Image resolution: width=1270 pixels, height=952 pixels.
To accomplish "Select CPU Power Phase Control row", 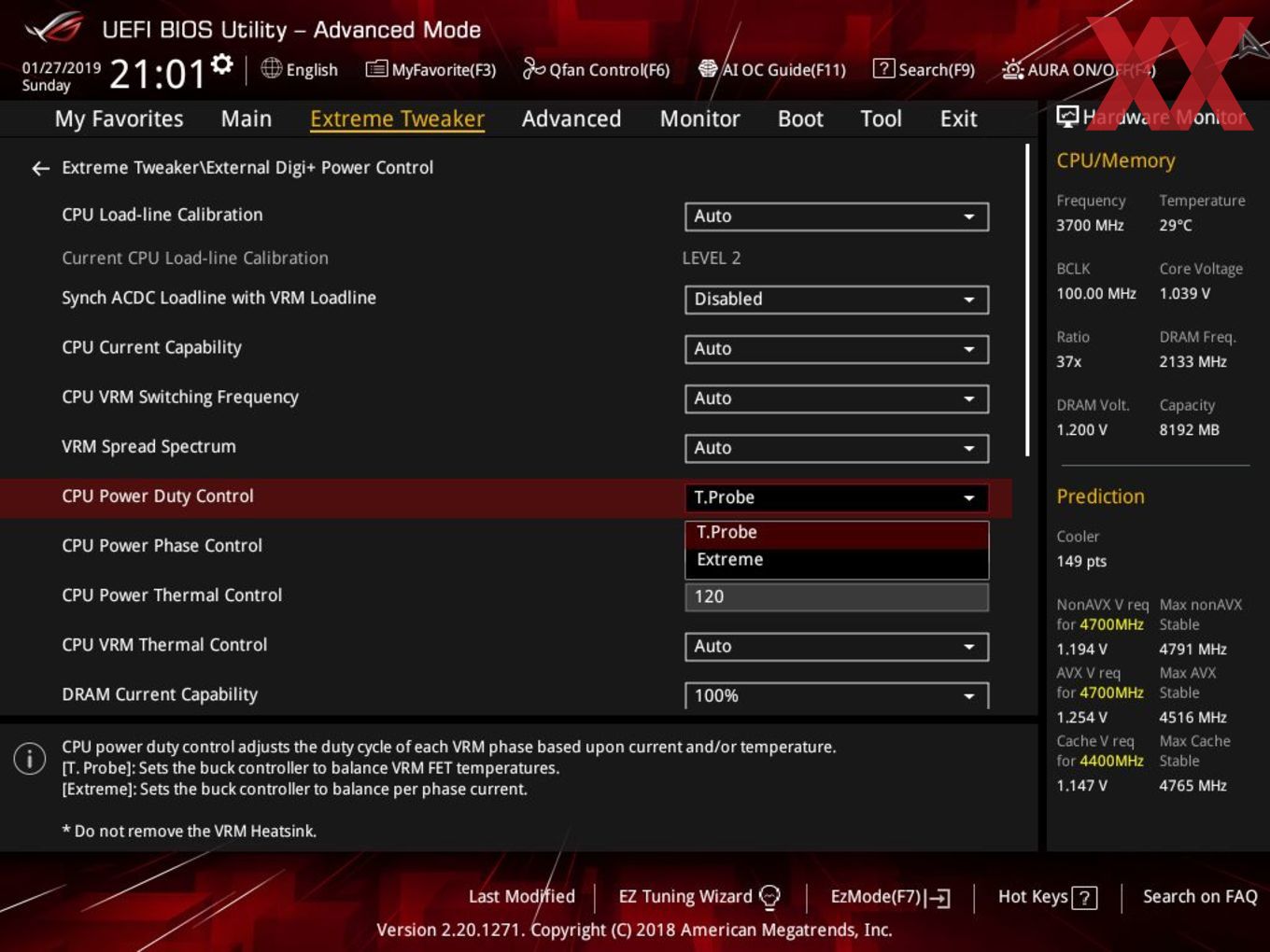I will click(505, 546).
